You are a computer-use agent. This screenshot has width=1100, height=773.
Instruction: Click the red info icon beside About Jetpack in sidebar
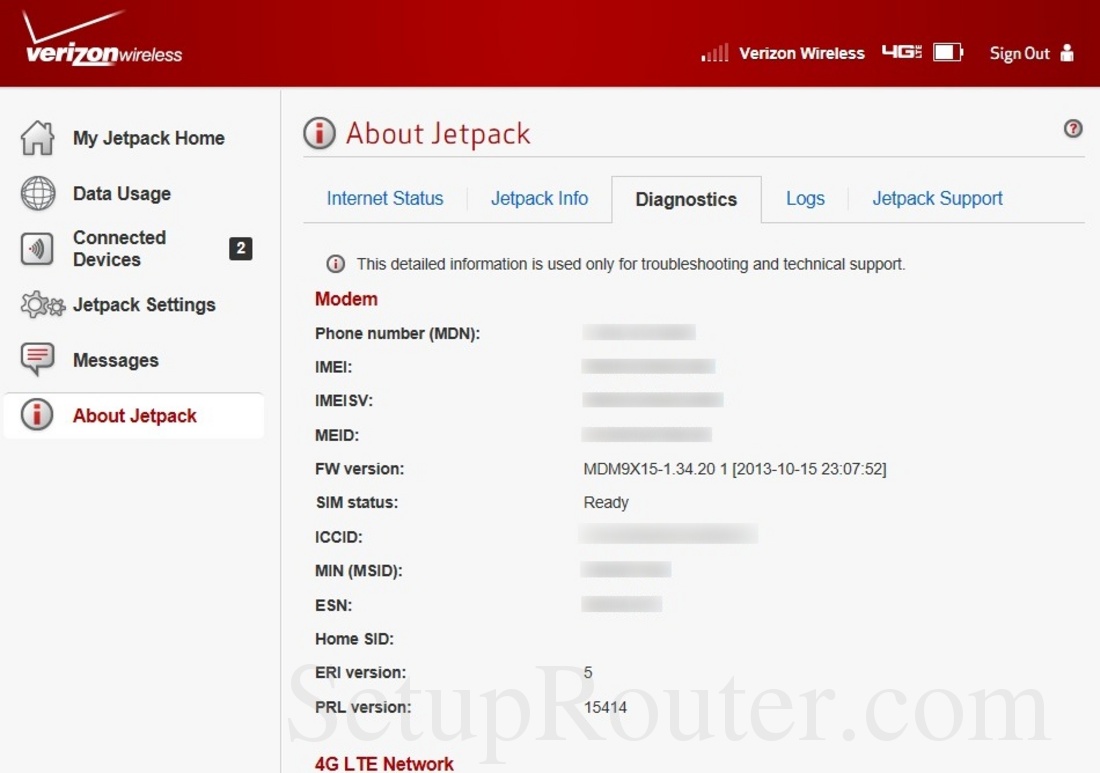click(x=37, y=415)
